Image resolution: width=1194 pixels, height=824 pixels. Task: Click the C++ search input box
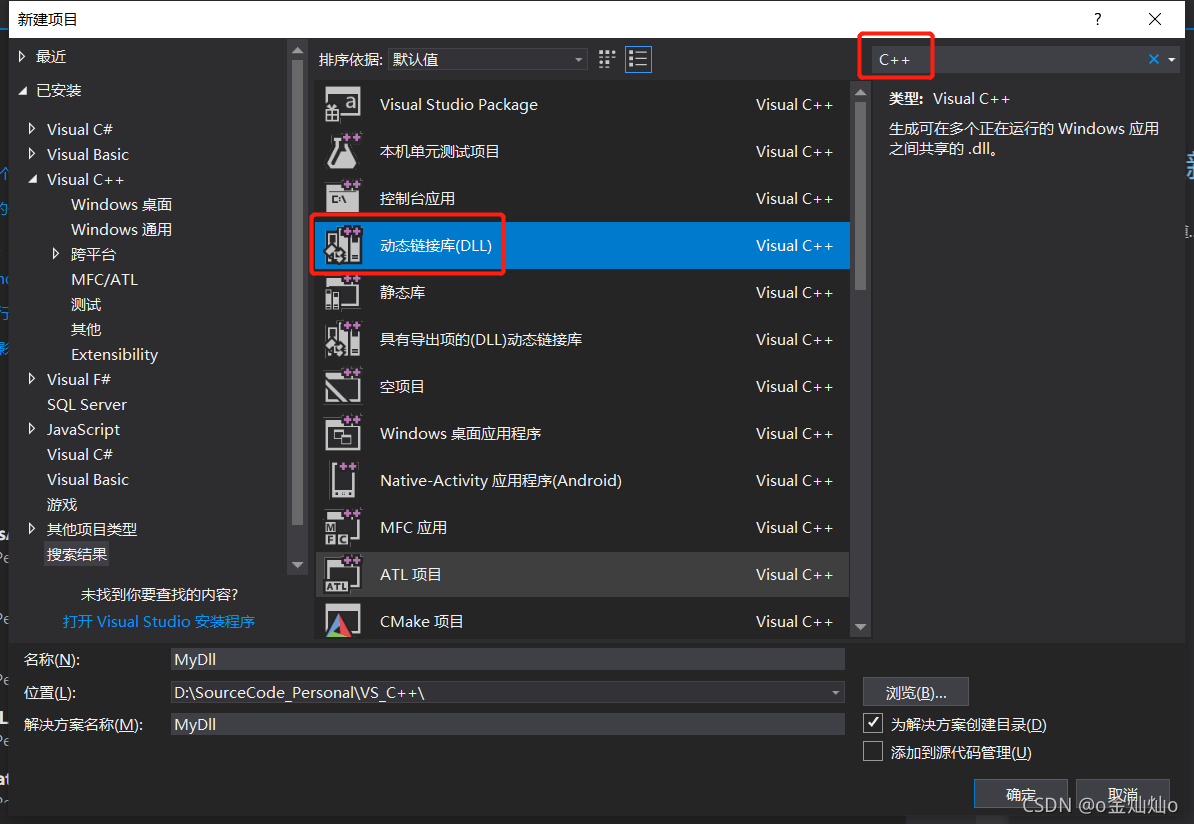1009,59
